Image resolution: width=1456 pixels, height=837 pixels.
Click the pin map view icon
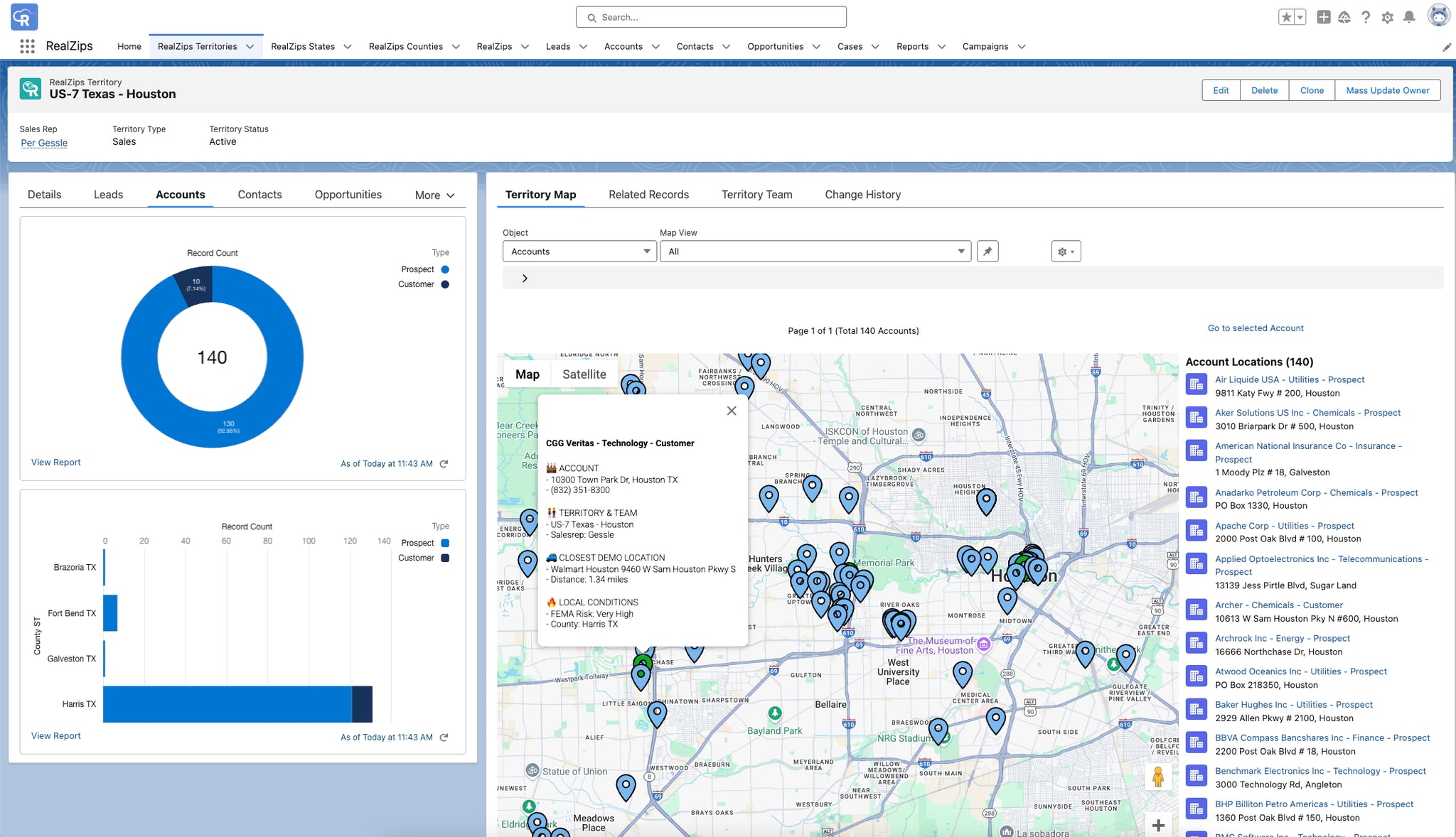987,252
